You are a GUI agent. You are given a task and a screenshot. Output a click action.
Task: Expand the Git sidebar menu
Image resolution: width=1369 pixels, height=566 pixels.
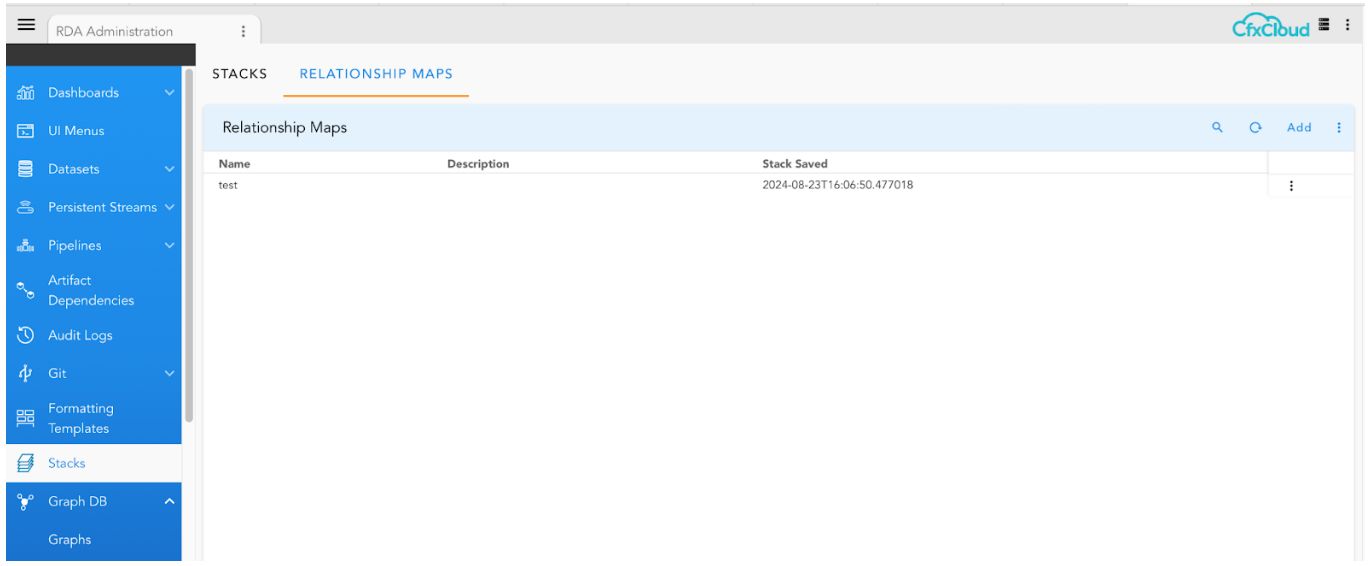169,374
